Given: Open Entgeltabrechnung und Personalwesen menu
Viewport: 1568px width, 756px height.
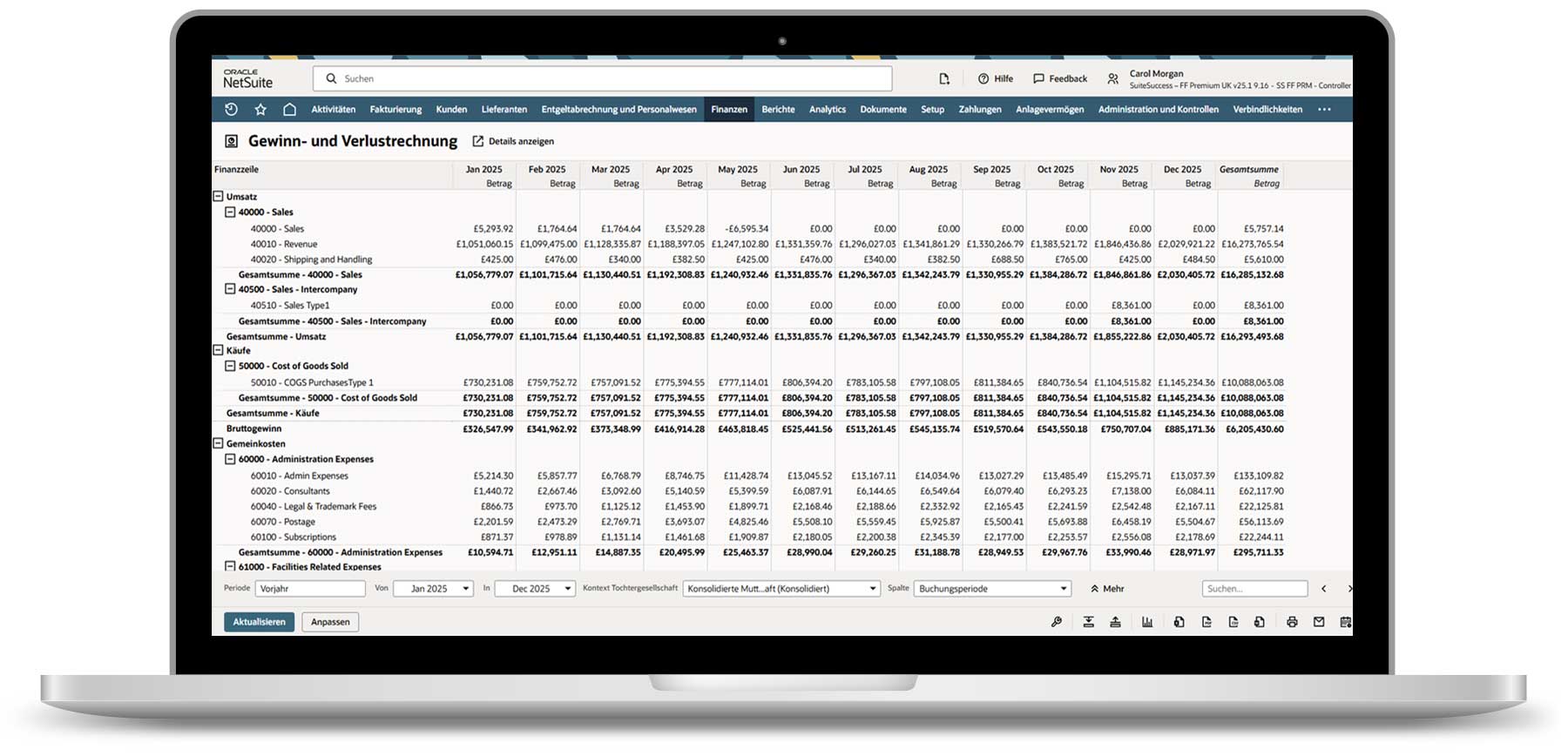Looking at the screenshot, I should (619, 110).
